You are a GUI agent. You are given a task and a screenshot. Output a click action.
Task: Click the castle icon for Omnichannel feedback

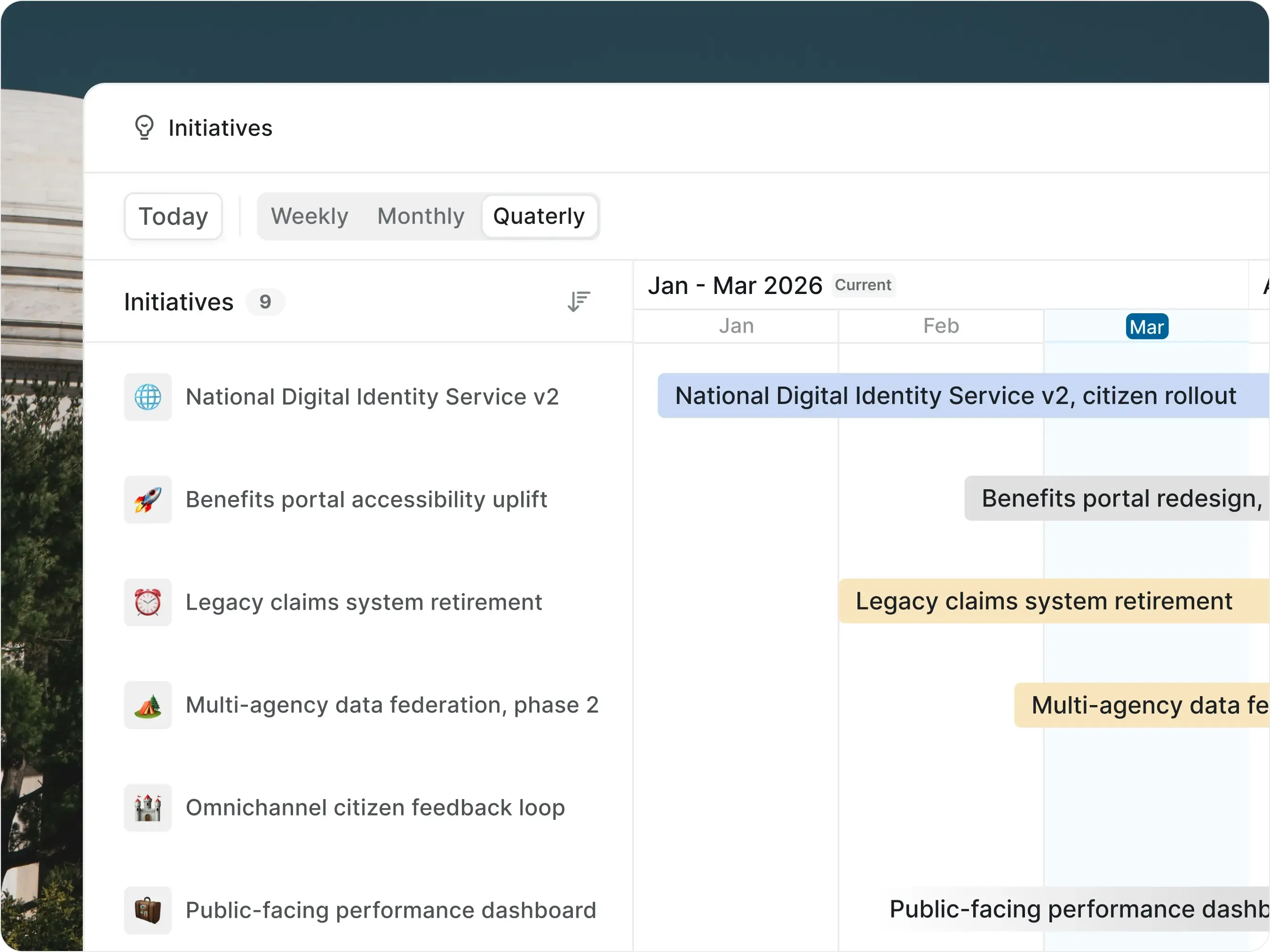point(148,808)
